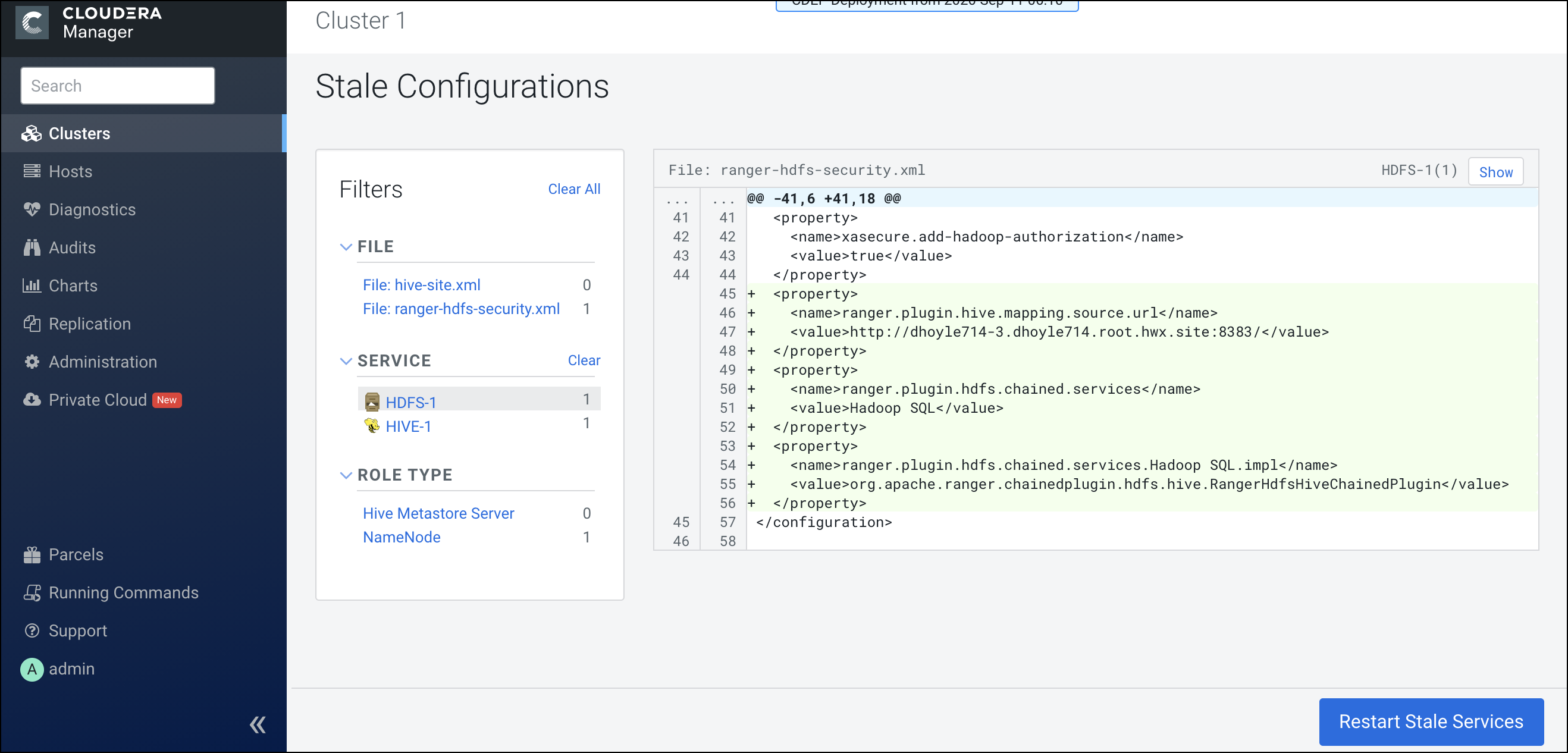
Task: Open Running Commands in sidebar
Action: coord(123,592)
